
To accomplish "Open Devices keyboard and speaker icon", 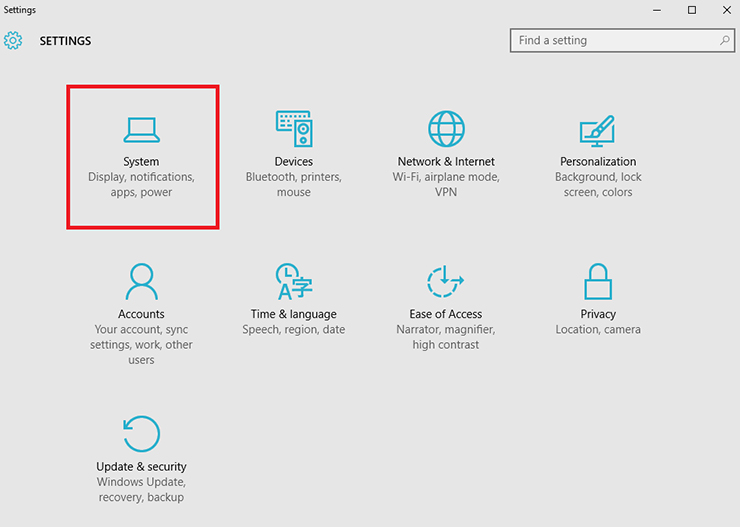I will [294, 128].
